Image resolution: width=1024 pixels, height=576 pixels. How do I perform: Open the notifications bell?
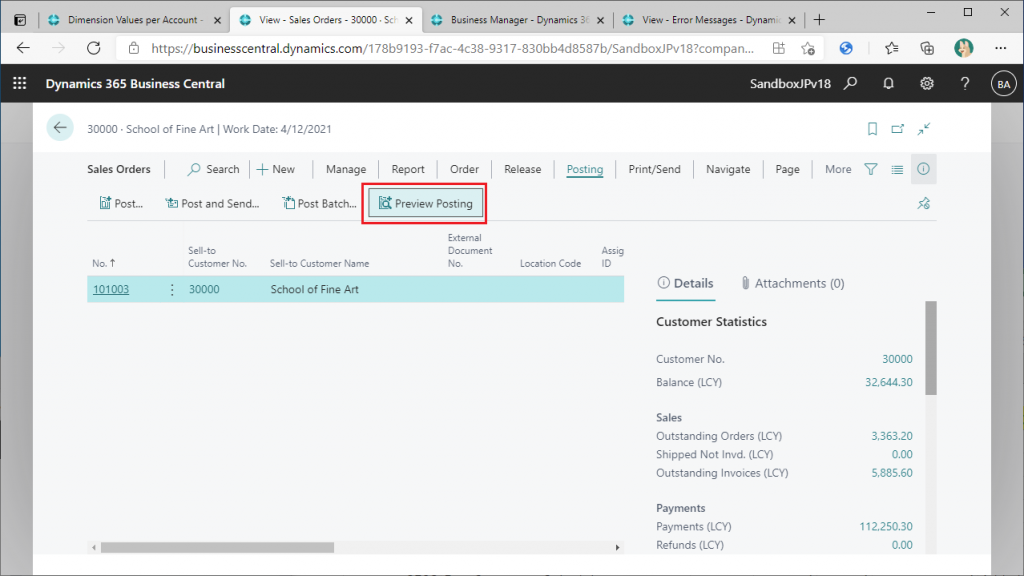888,84
